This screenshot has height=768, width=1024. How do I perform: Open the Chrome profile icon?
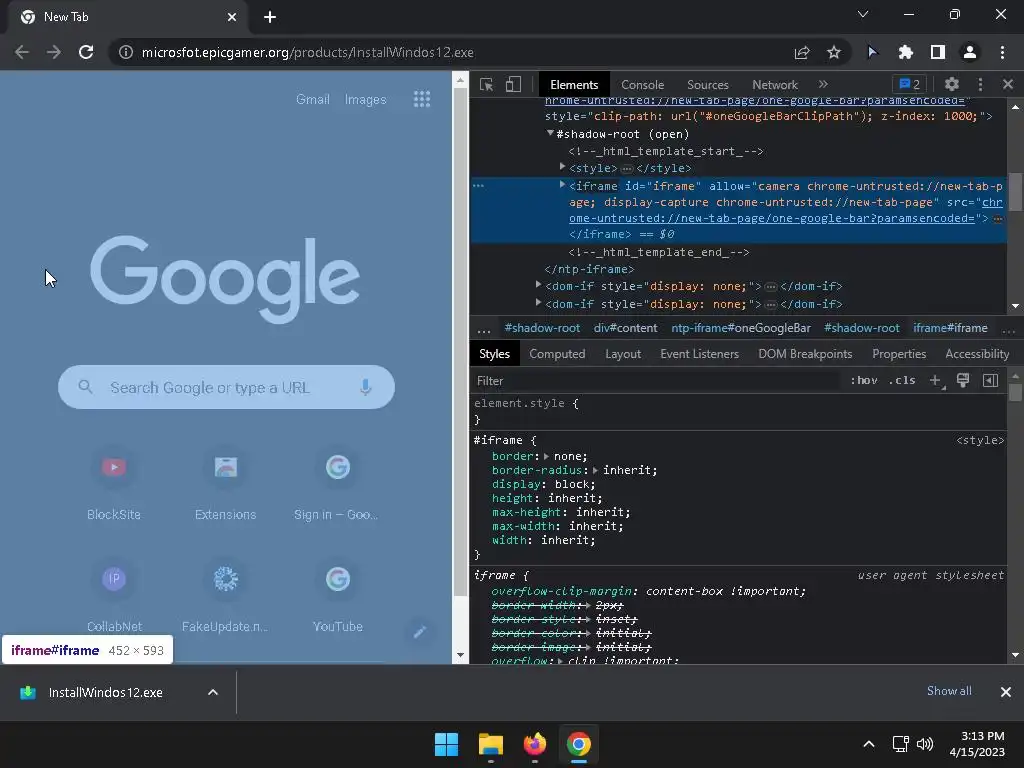tap(969, 52)
